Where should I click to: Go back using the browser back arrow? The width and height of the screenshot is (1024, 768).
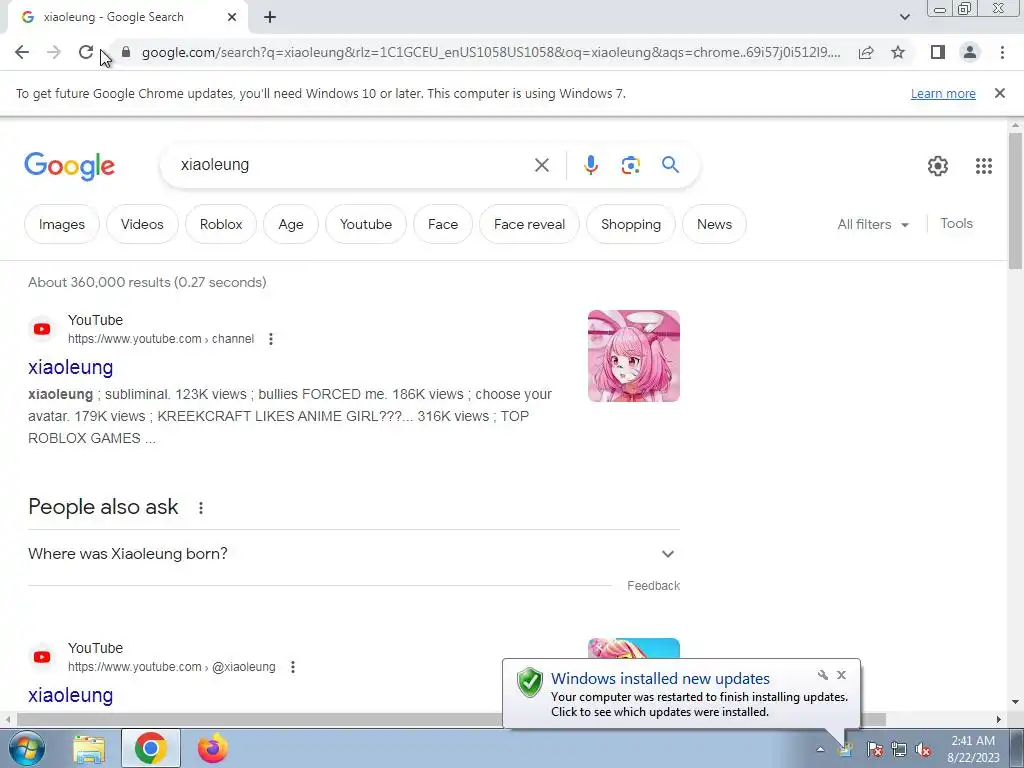(22, 52)
